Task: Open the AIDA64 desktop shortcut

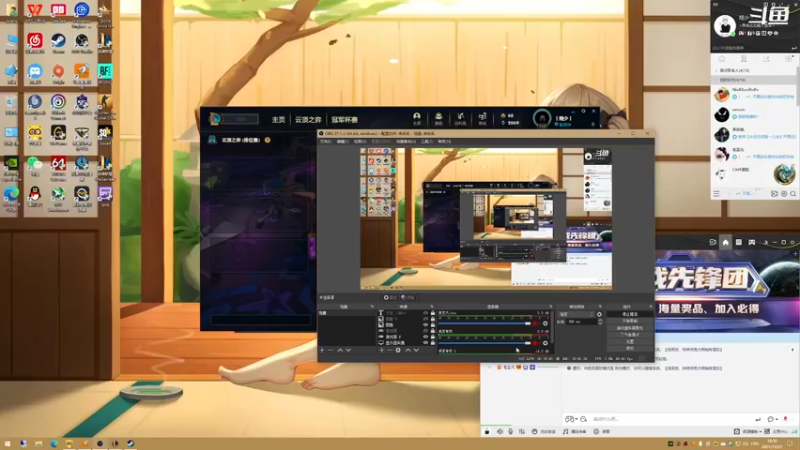Action: tap(58, 164)
